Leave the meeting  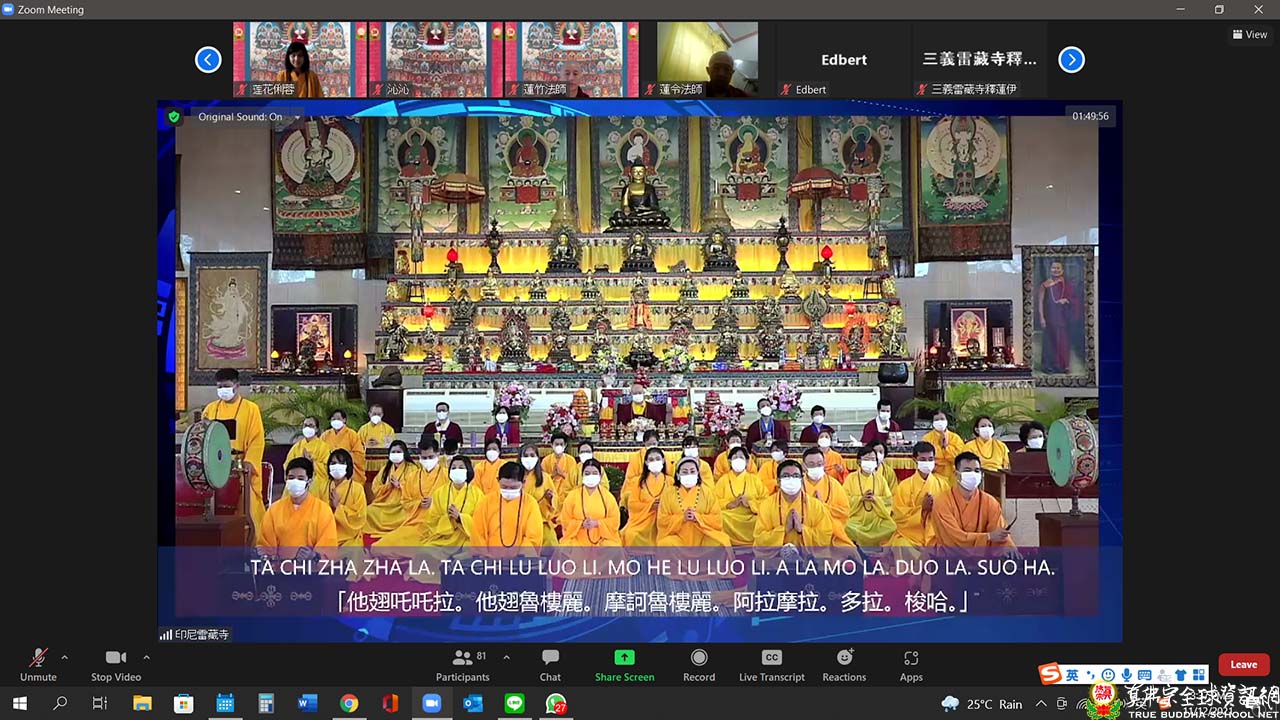pos(1243,665)
